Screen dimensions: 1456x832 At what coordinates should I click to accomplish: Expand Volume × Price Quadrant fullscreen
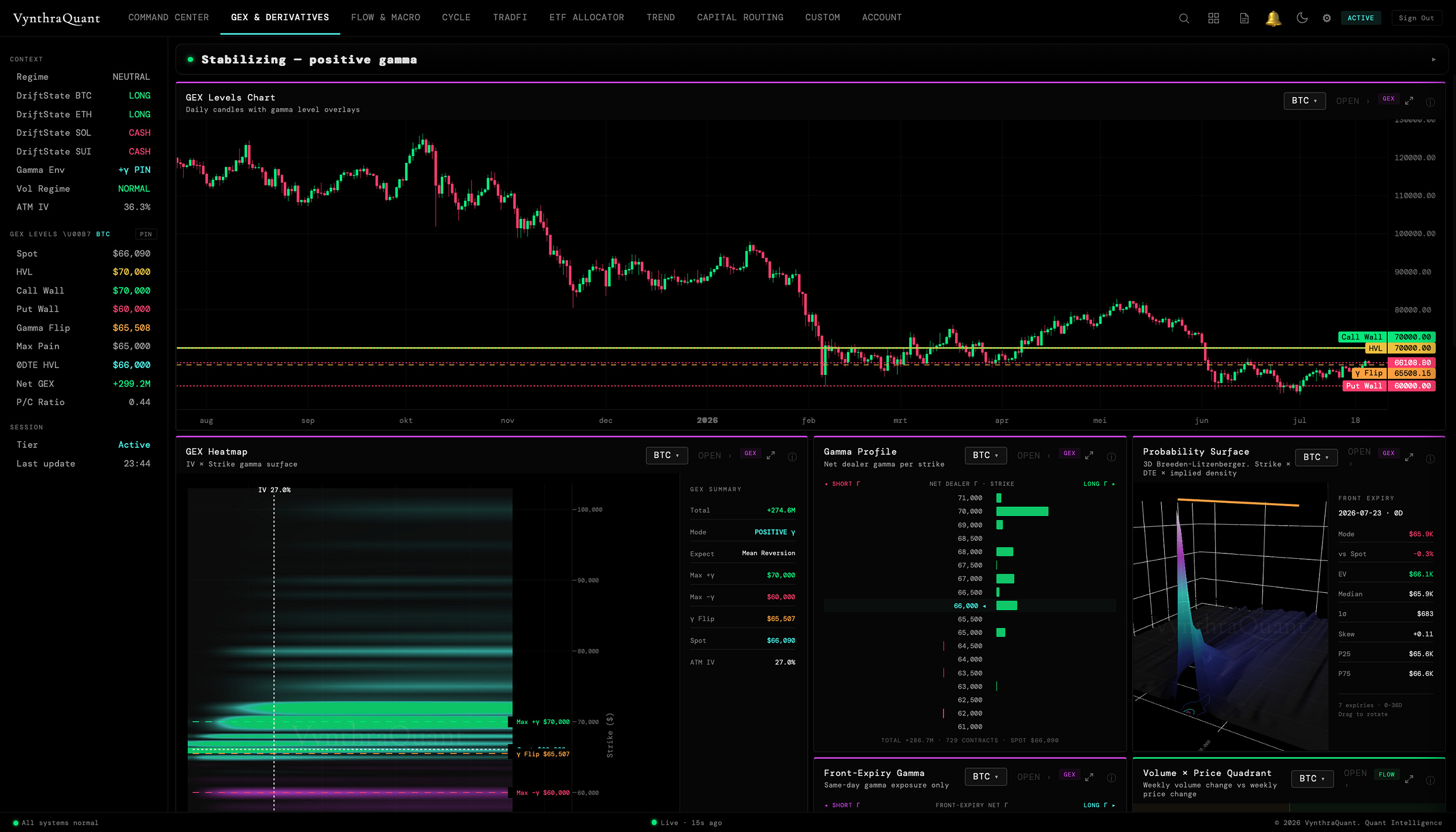click(x=1409, y=778)
